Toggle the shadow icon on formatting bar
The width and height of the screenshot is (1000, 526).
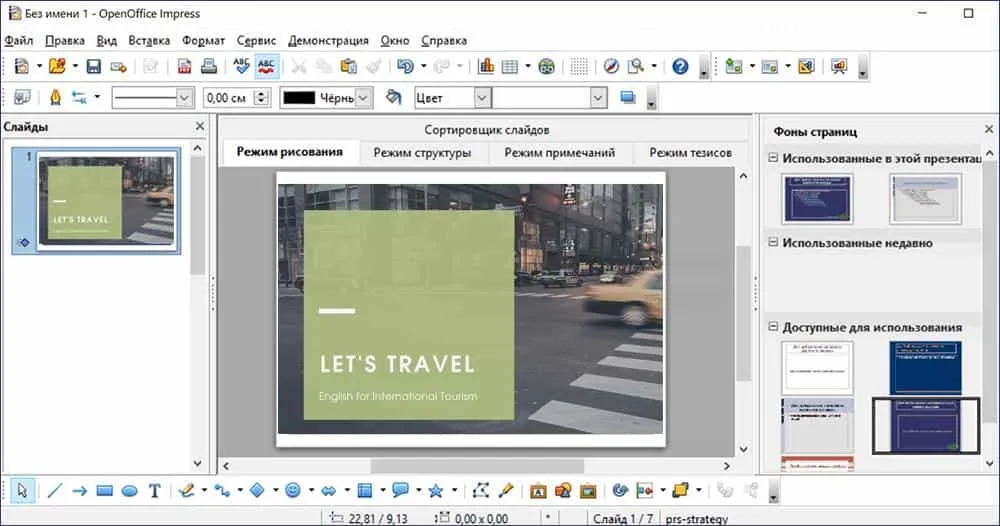coord(628,97)
